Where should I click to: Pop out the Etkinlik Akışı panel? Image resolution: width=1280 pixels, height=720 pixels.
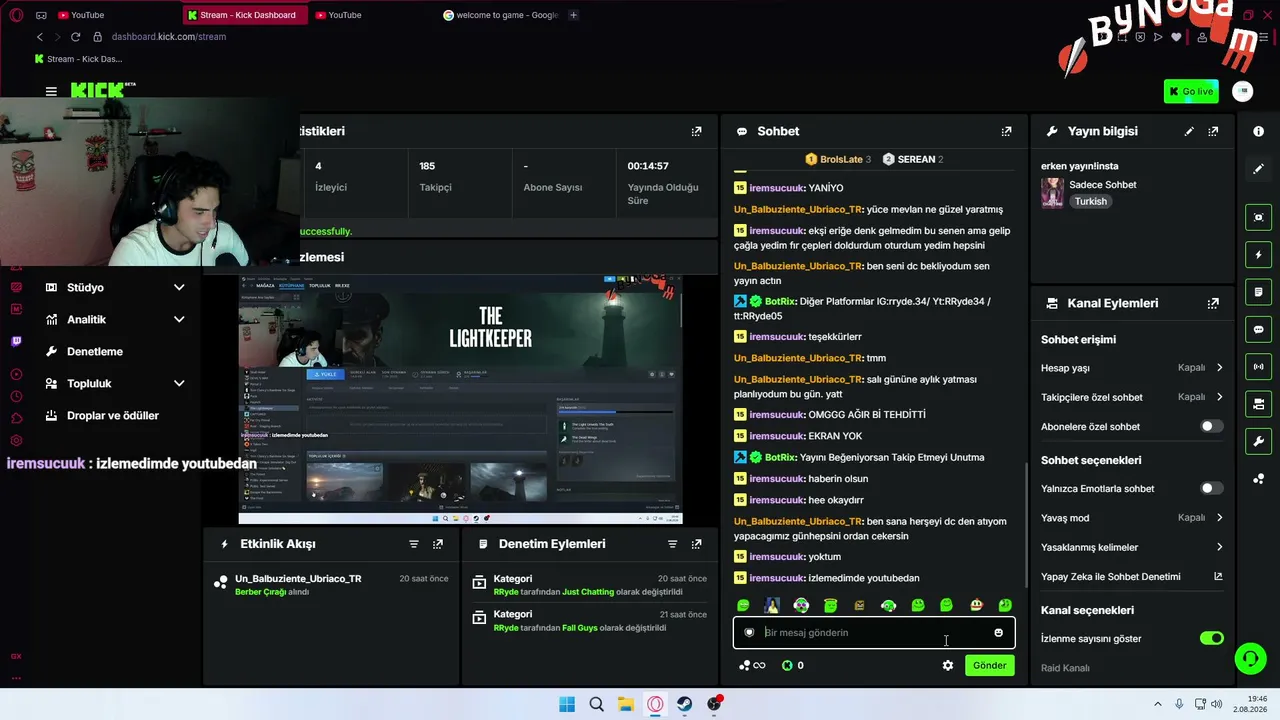click(437, 544)
